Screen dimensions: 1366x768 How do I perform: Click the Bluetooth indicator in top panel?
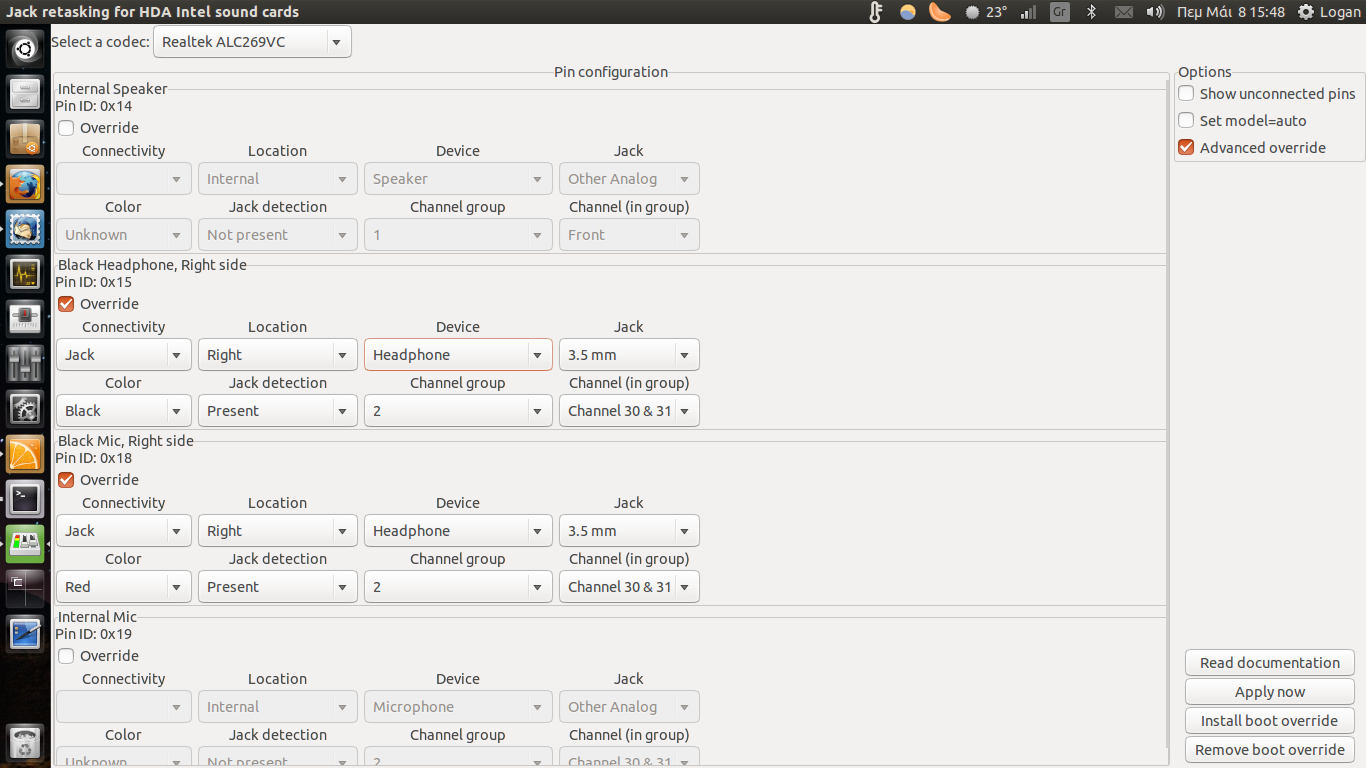pyautogui.click(x=1092, y=12)
